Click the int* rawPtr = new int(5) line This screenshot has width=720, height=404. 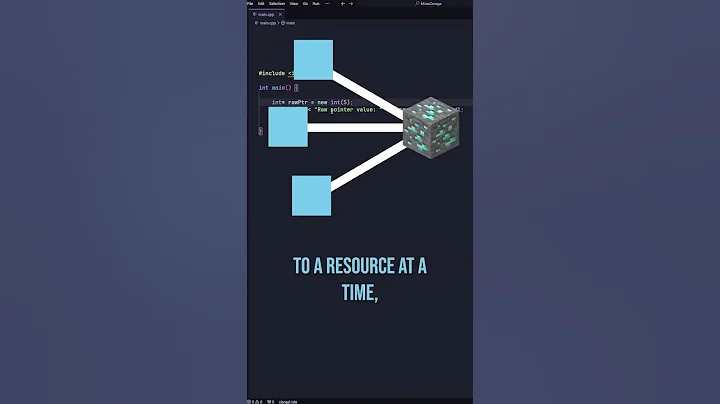312,102
